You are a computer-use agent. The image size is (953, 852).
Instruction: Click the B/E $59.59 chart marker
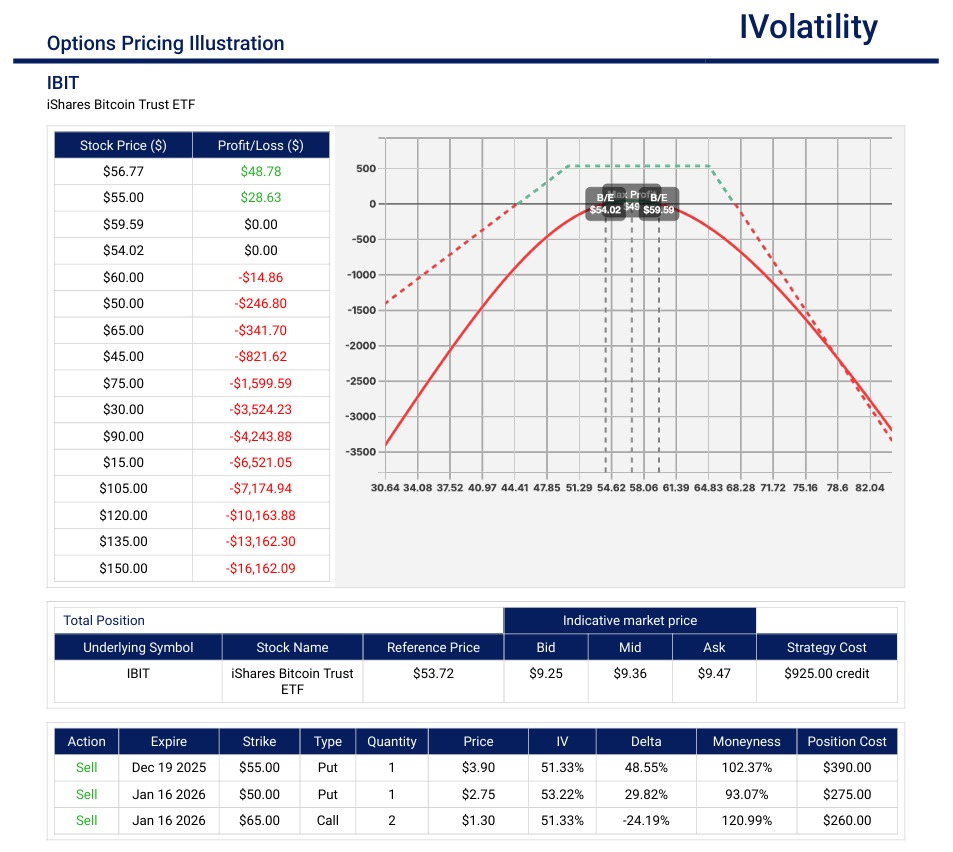[659, 204]
